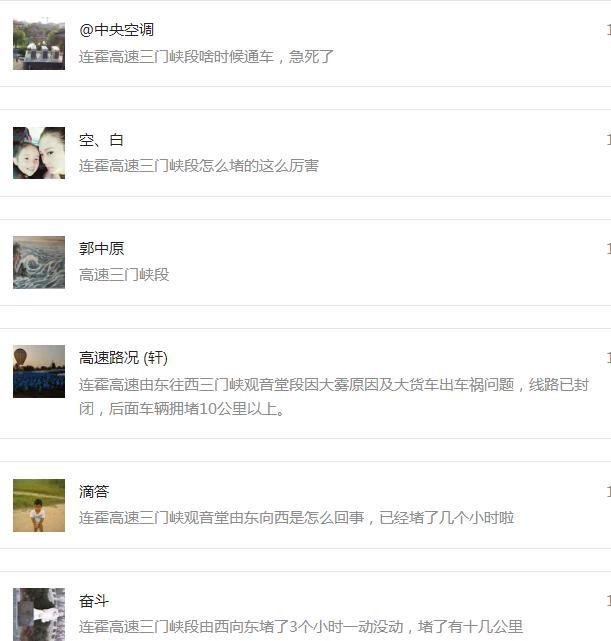Open message asking 啥时候通车，急死了

pos(206,56)
